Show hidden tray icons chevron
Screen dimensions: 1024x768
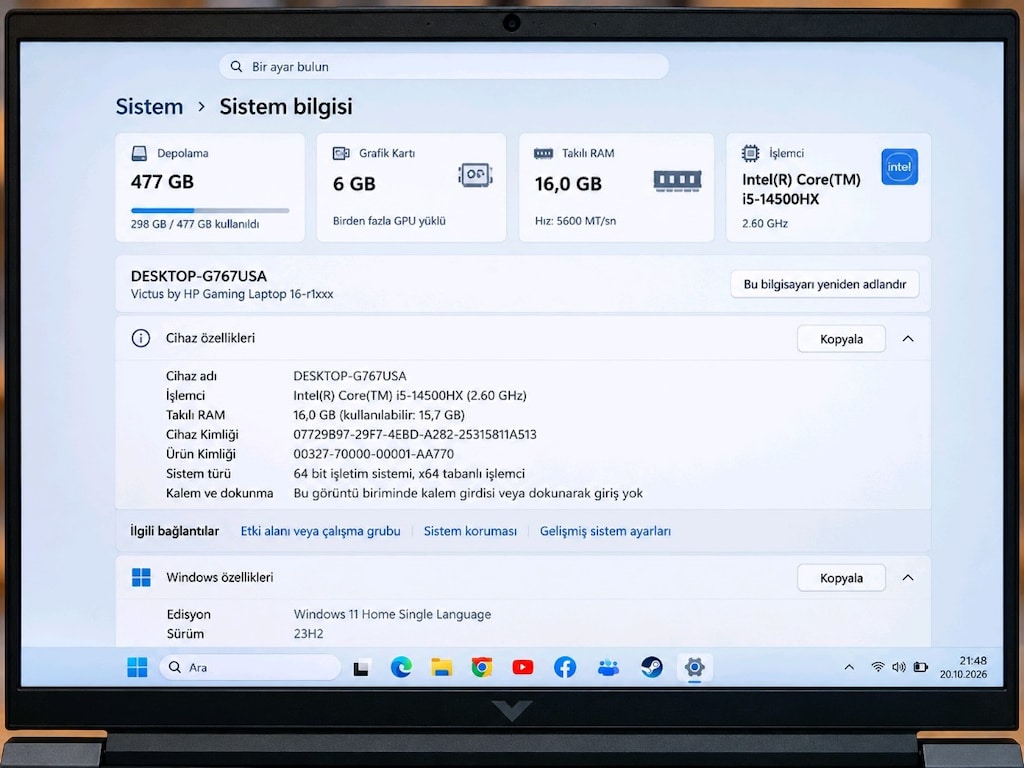click(x=849, y=667)
